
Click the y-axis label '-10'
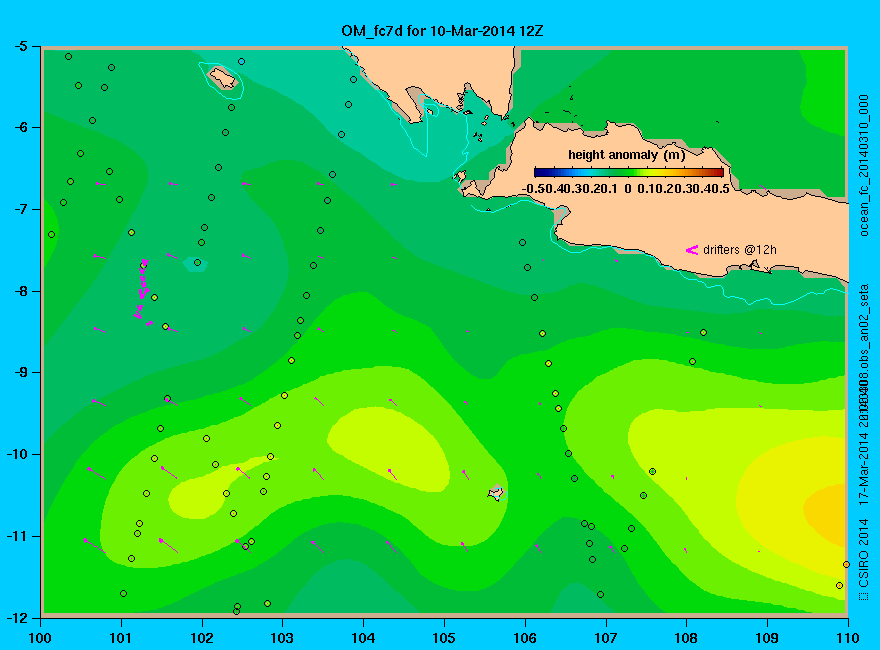coord(16,454)
